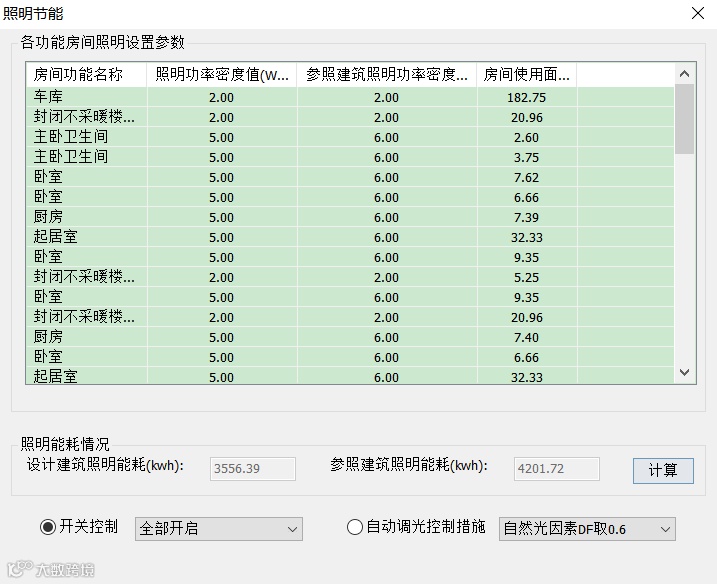This screenshot has height=584, width=717.
Task: Click the 设计建筑照明能耗 field showing 3556.39
Action: tap(253, 469)
